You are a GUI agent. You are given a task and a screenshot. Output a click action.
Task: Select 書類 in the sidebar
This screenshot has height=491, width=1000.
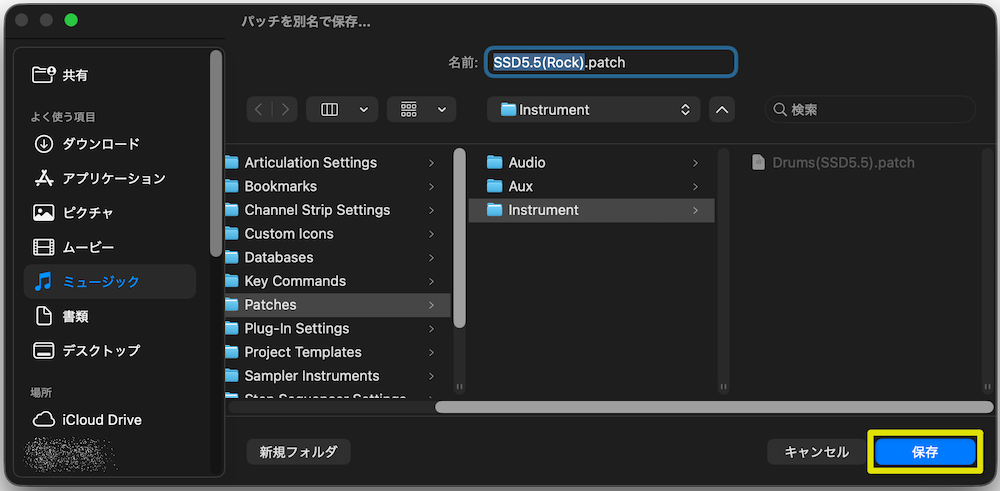pyautogui.click(x=110, y=316)
